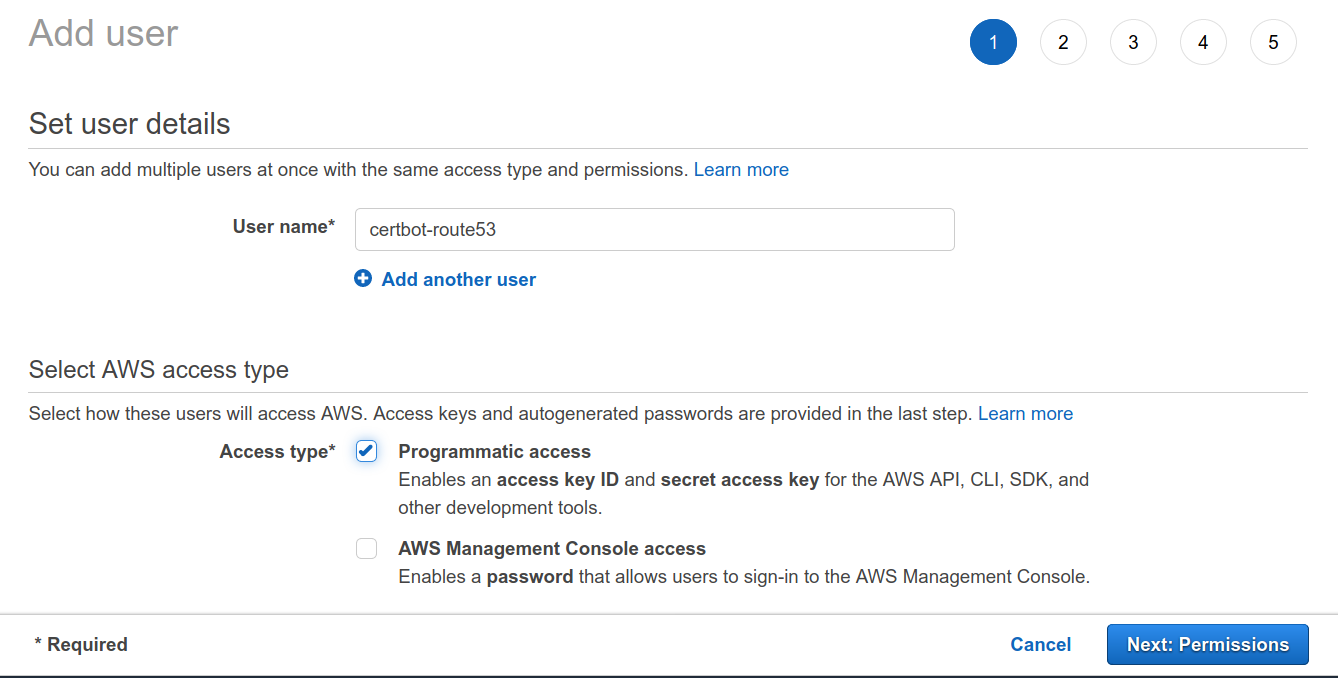1338x678 pixels.
Task: Toggle Programmatic access via its label
Action: (x=494, y=451)
